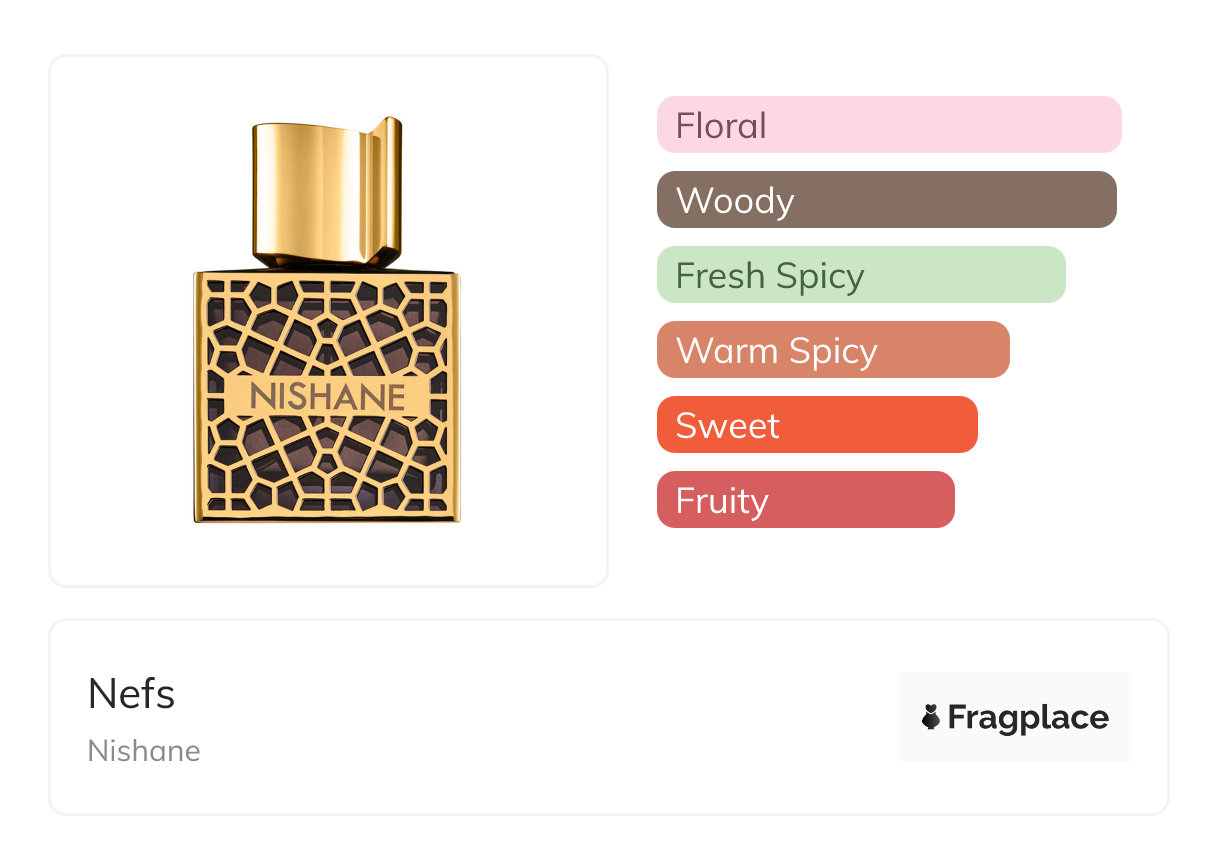Click the word "Floral"
The height and width of the screenshot is (864, 1218).
coord(721,126)
